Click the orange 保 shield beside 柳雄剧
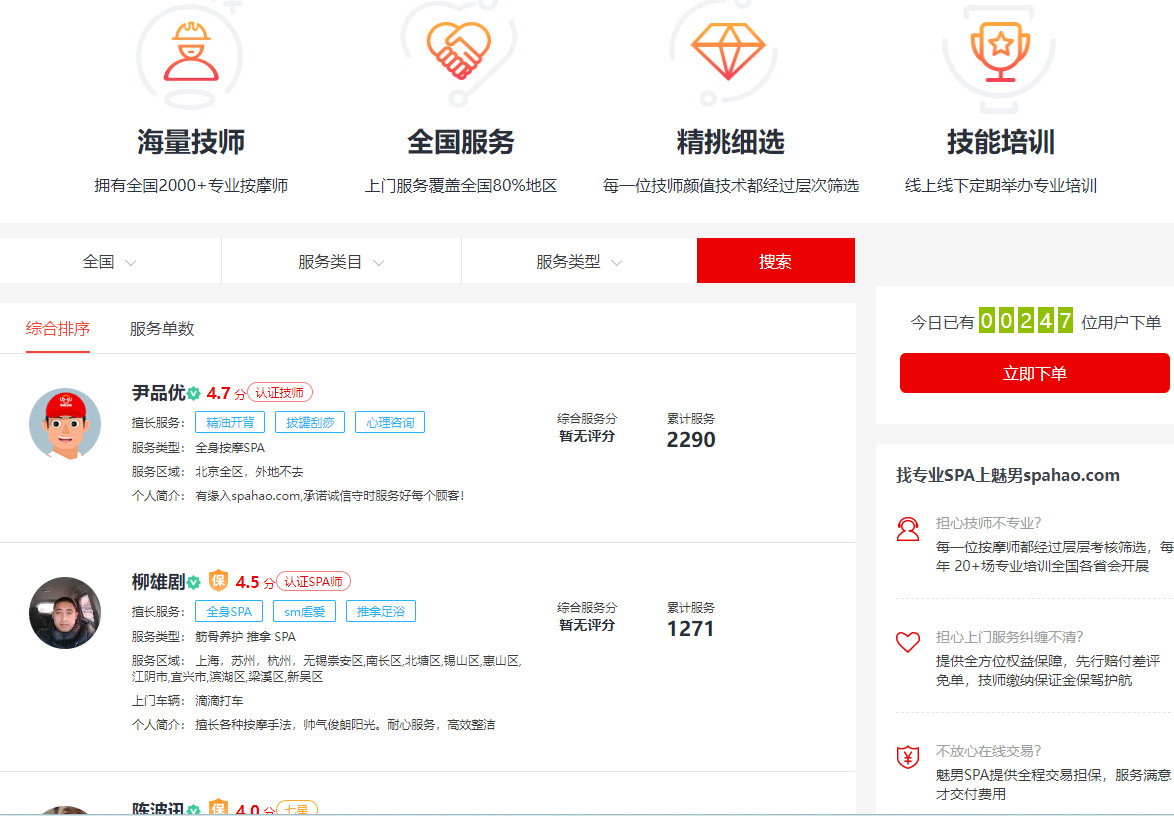 coord(218,580)
